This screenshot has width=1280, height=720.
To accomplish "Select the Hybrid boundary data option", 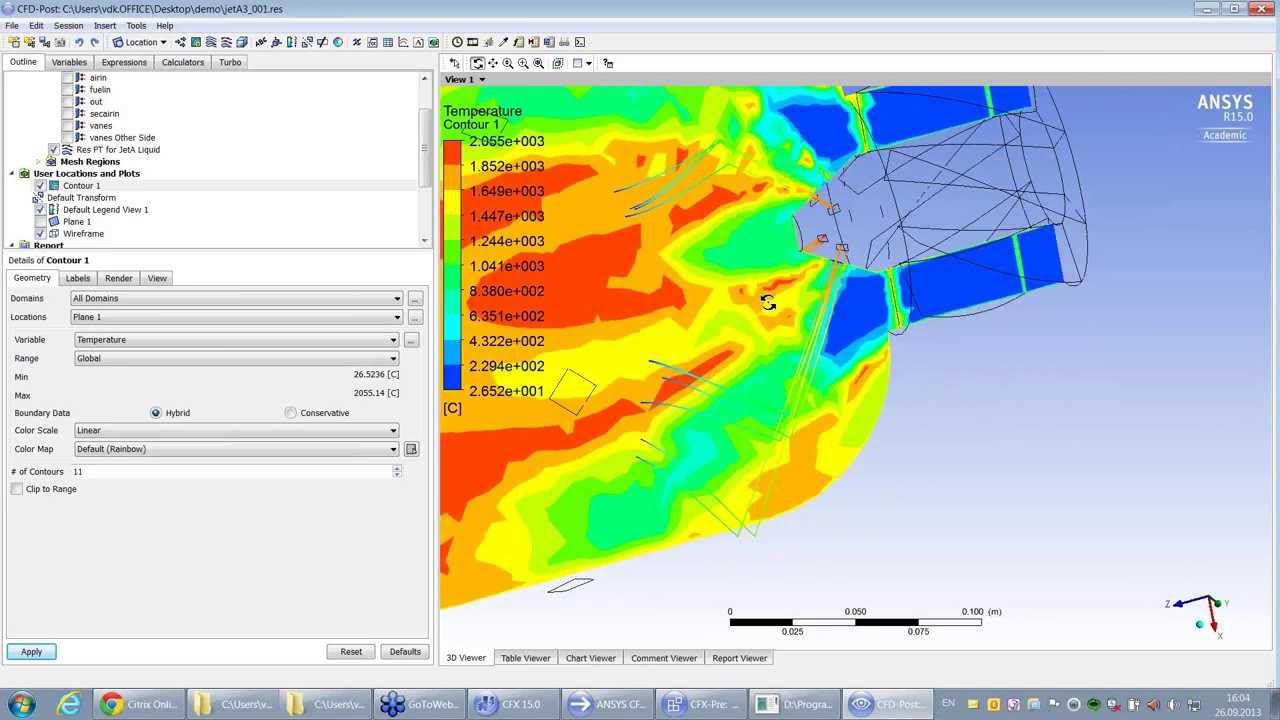I will pyautogui.click(x=156, y=413).
